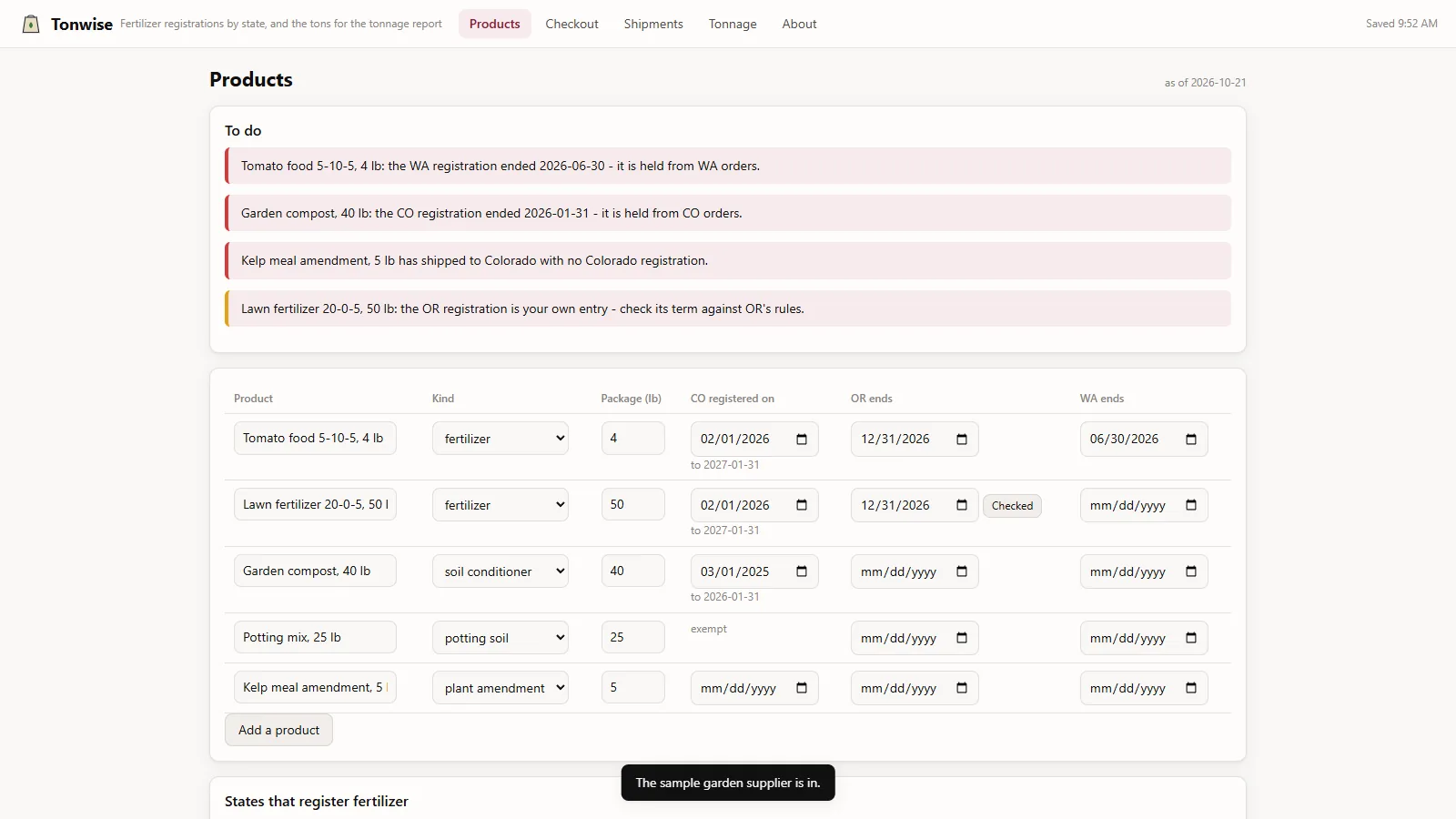Click the Tomato food WA registration ended alert
The width and height of the screenshot is (1456, 819).
pos(728,166)
